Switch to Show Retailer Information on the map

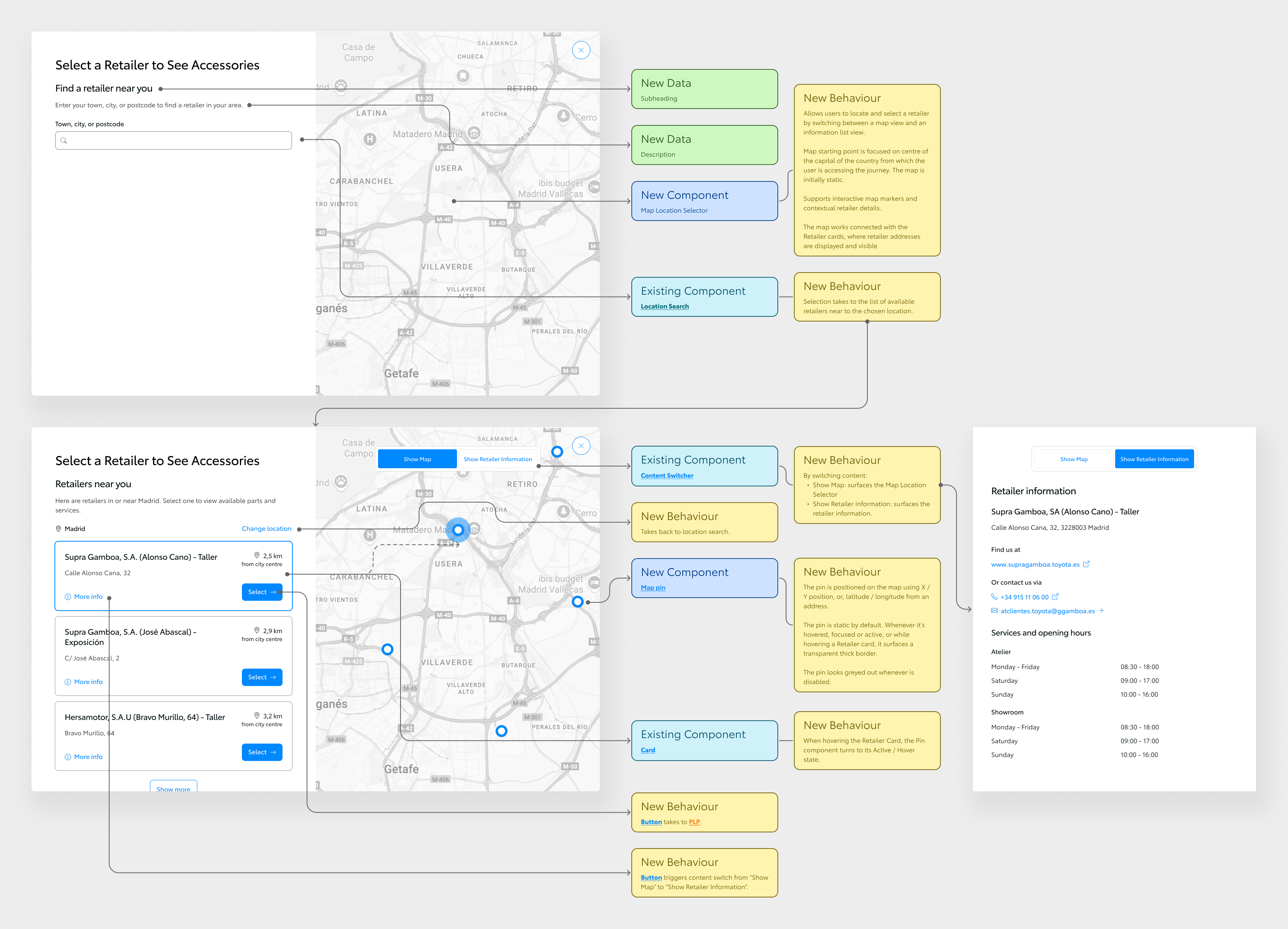point(498,460)
